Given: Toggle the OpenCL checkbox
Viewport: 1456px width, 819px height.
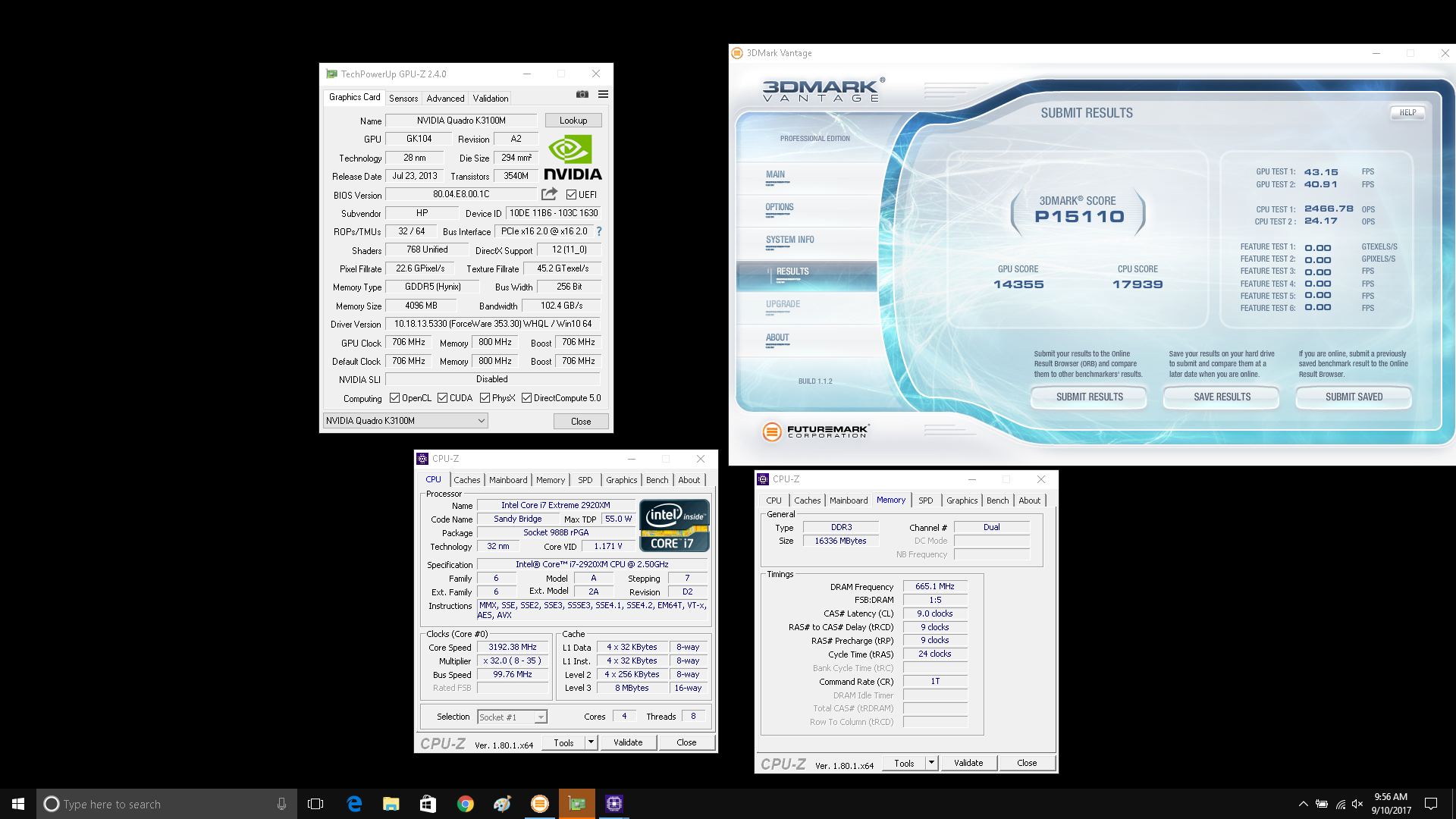Looking at the screenshot, I should 394,398.
